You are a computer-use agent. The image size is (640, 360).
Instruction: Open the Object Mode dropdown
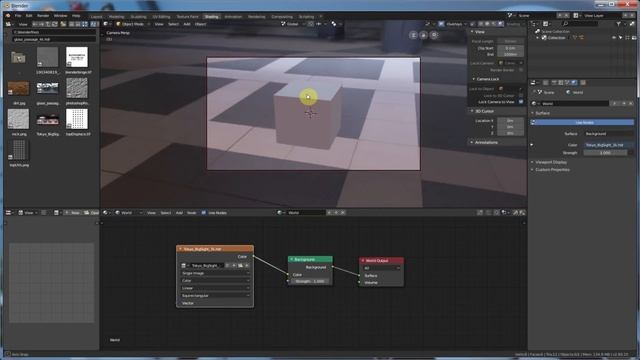[133, 24]
